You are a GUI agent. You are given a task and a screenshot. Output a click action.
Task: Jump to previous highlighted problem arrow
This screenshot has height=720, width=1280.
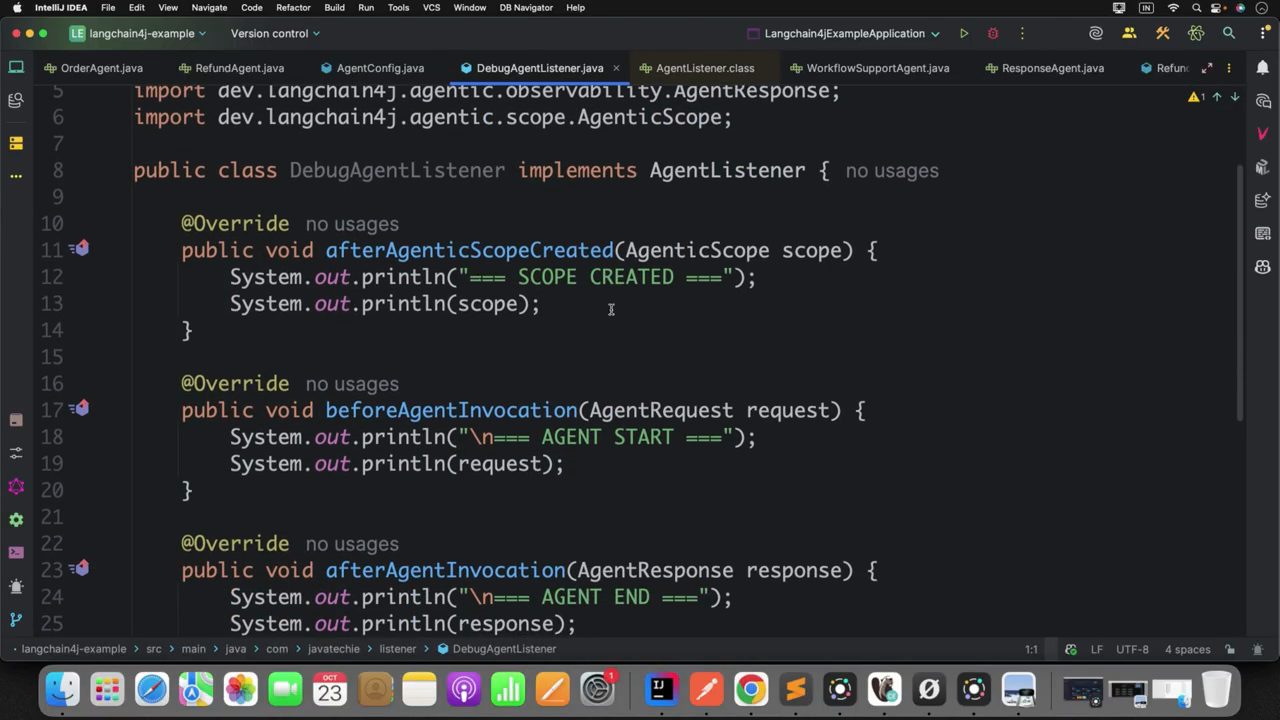tap(1217, 97)
